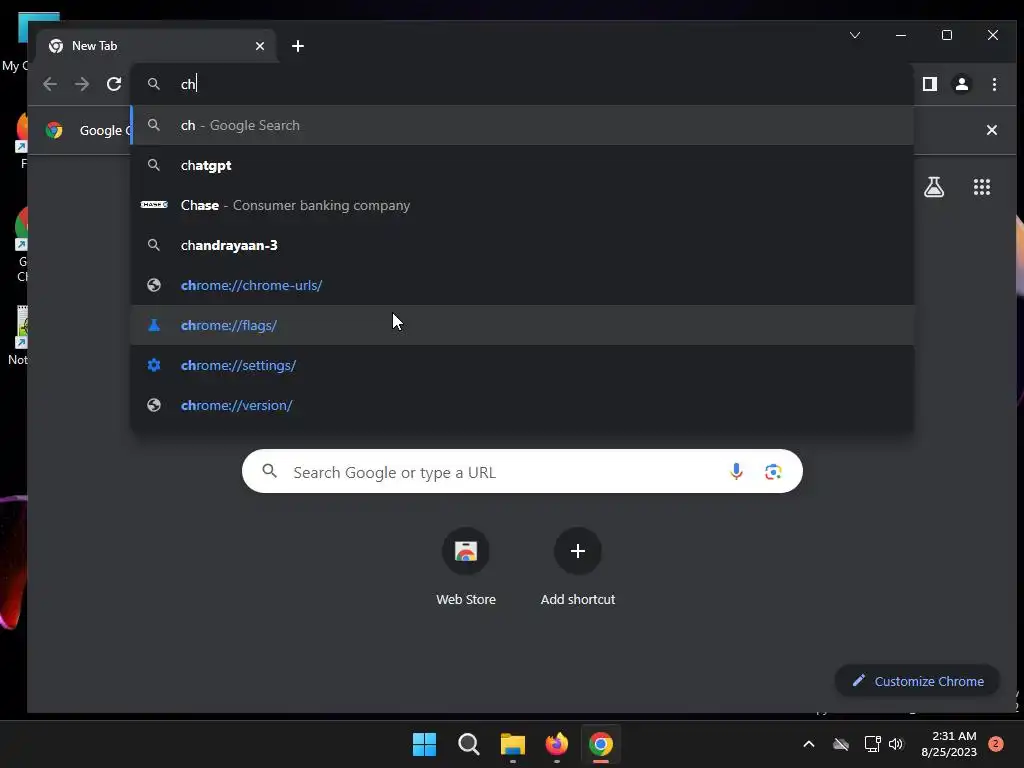Click the OneDrive cloud tray icon
This screenshot has height=768, width=1024.
click(840, 744)
